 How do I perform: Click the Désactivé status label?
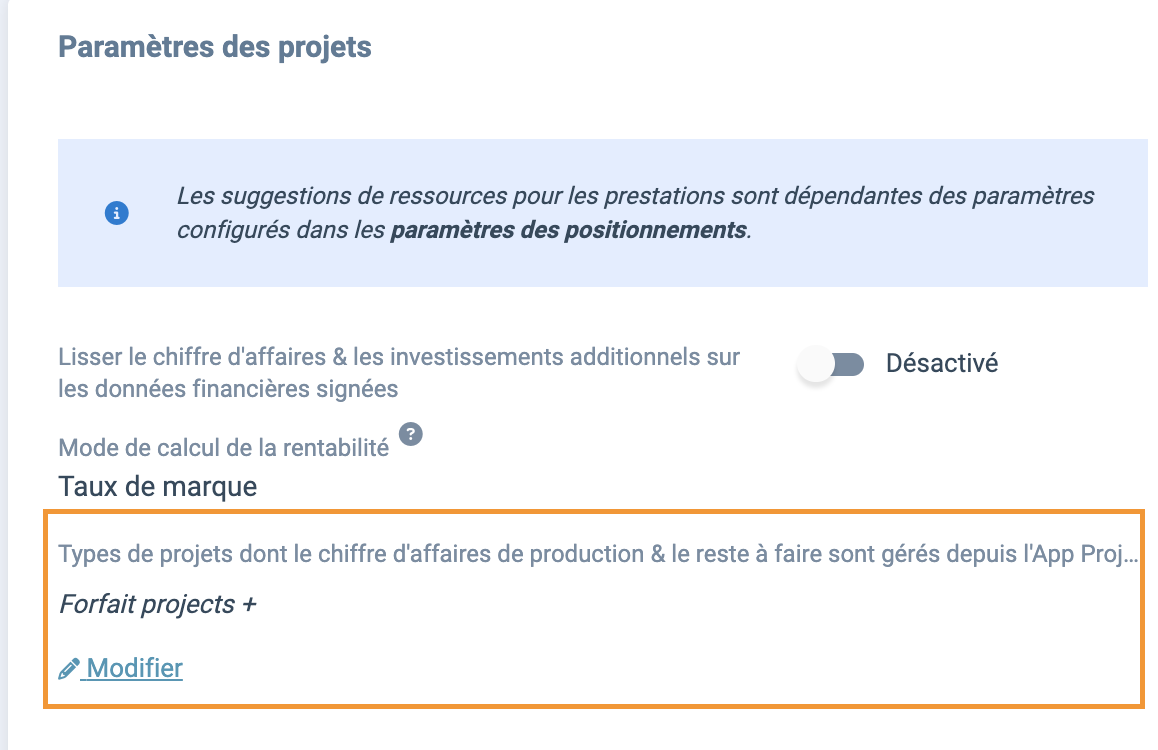(942, 363)
